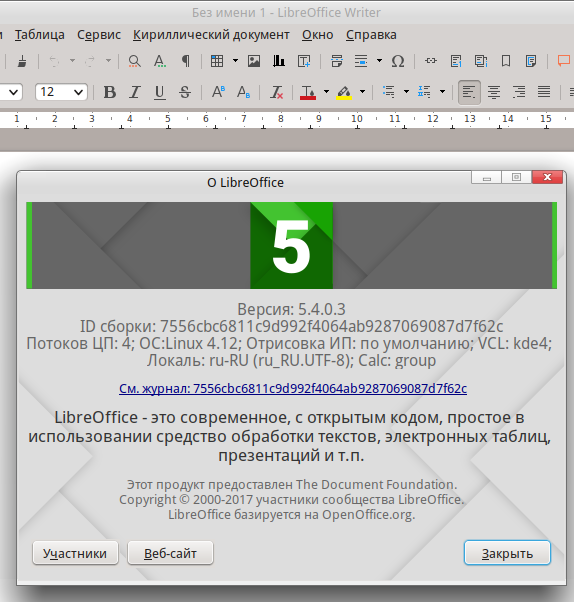Insert image icon

pos(254,61)
